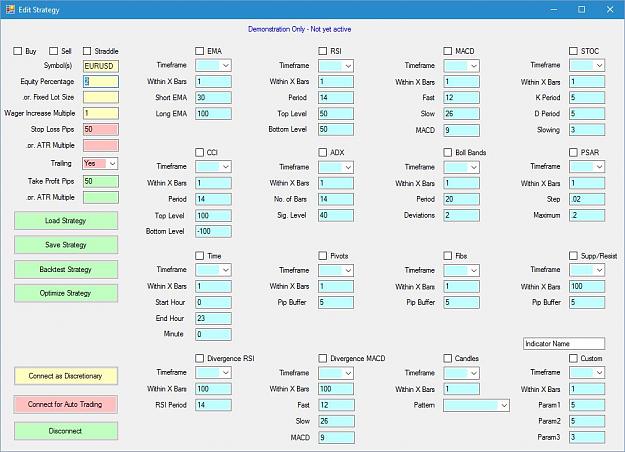The height and width of the screenshot is (452, 625).
Task: Click the Long EMA field showing 100
Action: point(213,114)
